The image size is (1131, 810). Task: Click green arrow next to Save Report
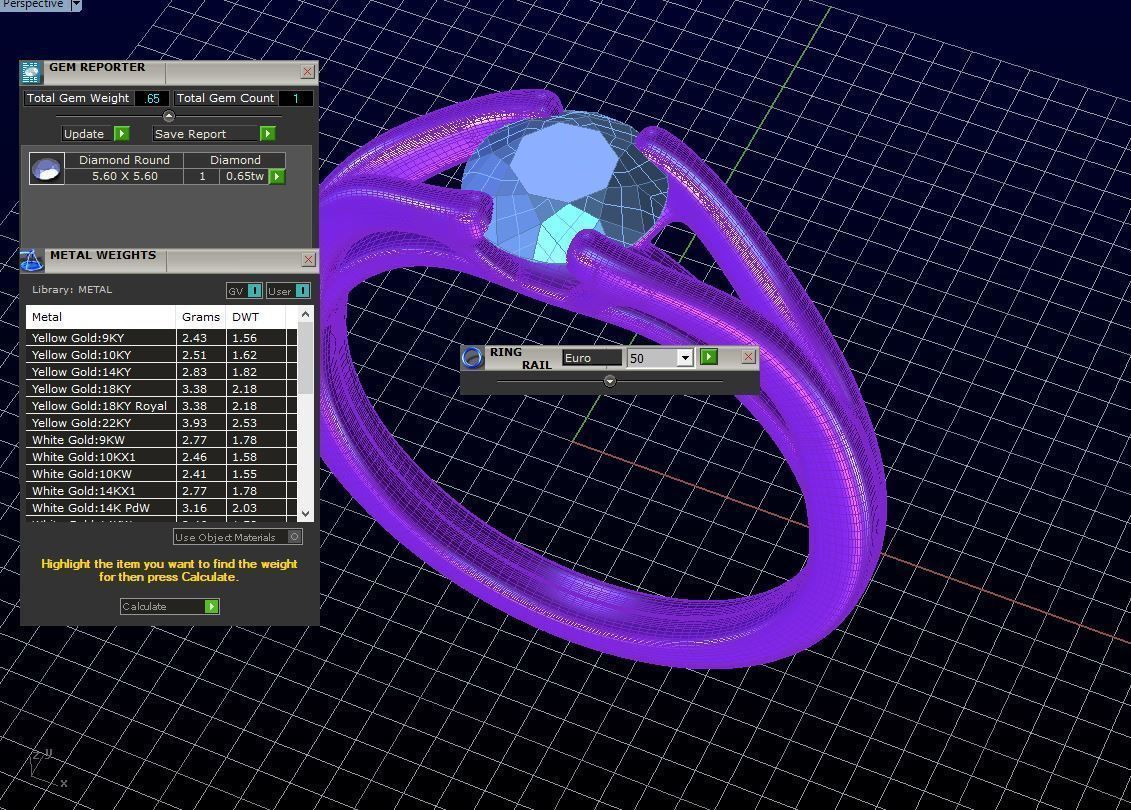[268, 133]
